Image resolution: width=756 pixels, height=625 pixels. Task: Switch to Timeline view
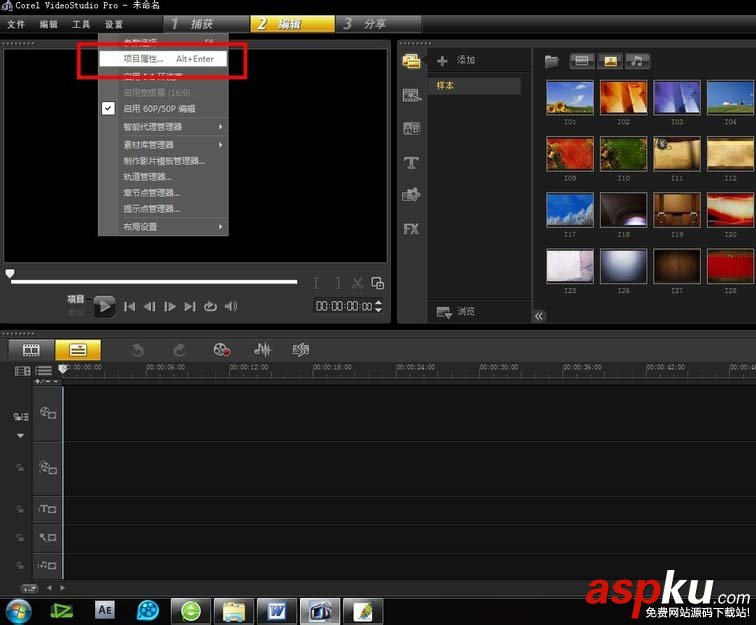click(78, 350)
